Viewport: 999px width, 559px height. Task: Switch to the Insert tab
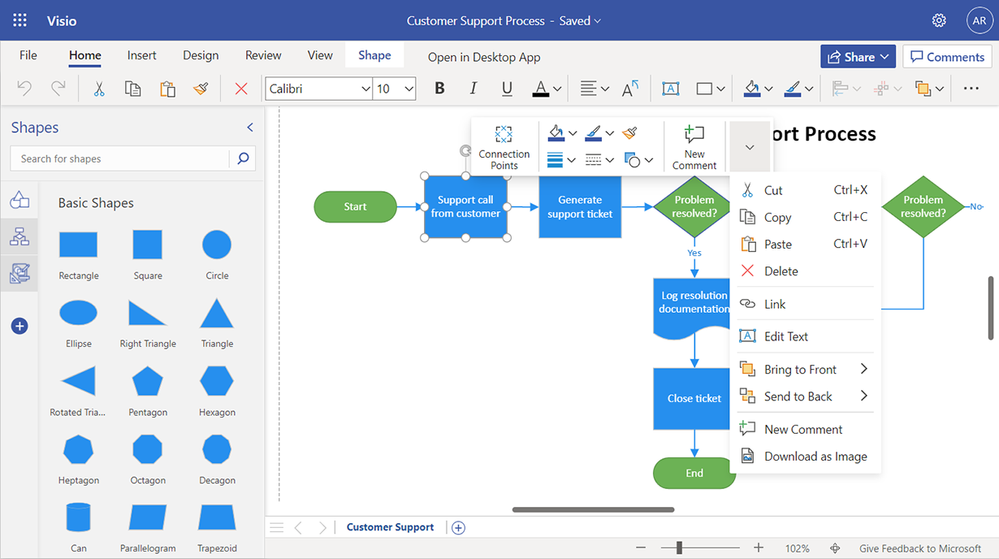[x=141, y=55]
